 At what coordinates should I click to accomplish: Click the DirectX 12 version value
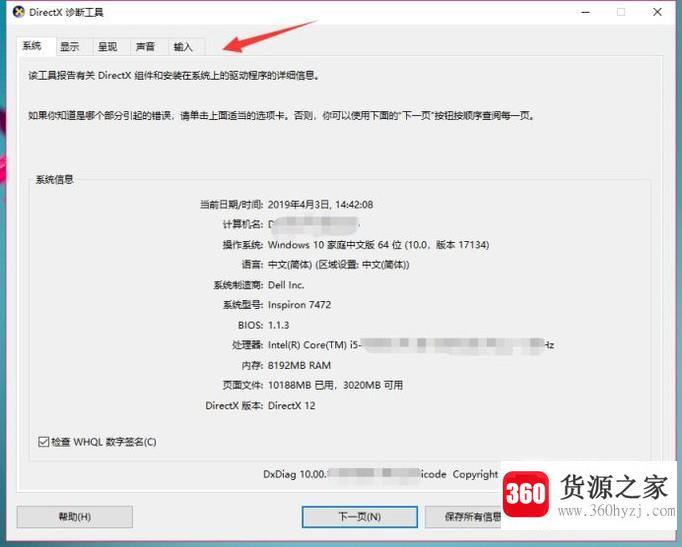(291, 406)
